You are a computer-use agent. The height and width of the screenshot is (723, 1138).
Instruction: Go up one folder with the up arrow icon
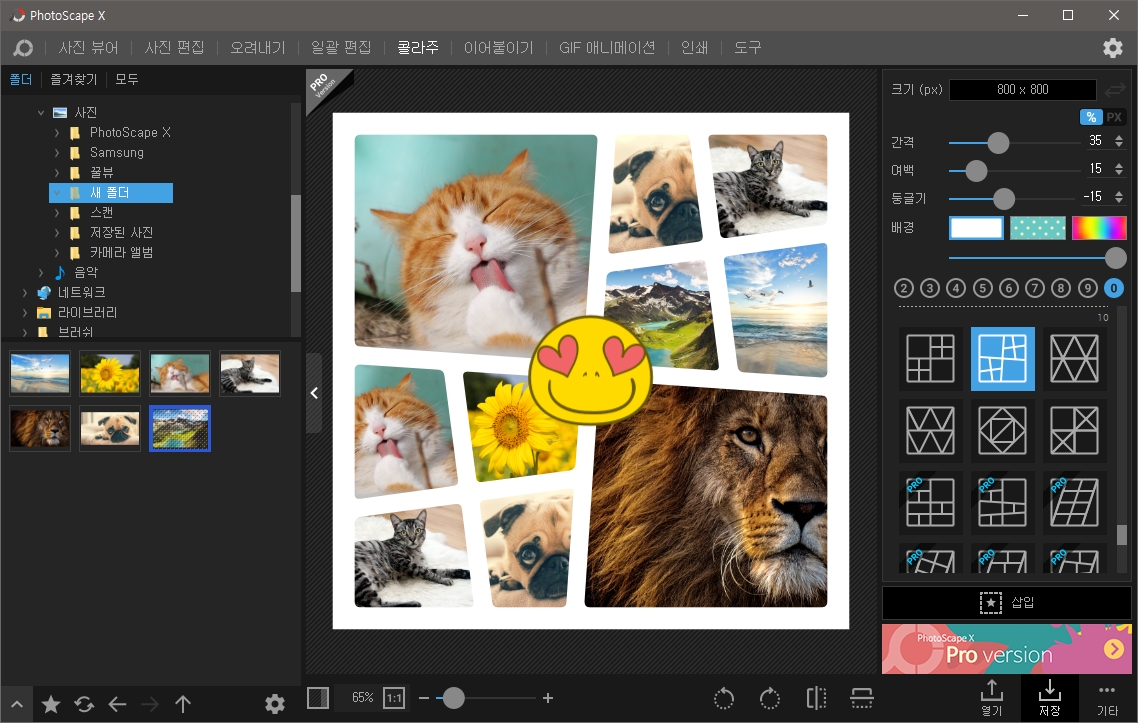[183, 704]
